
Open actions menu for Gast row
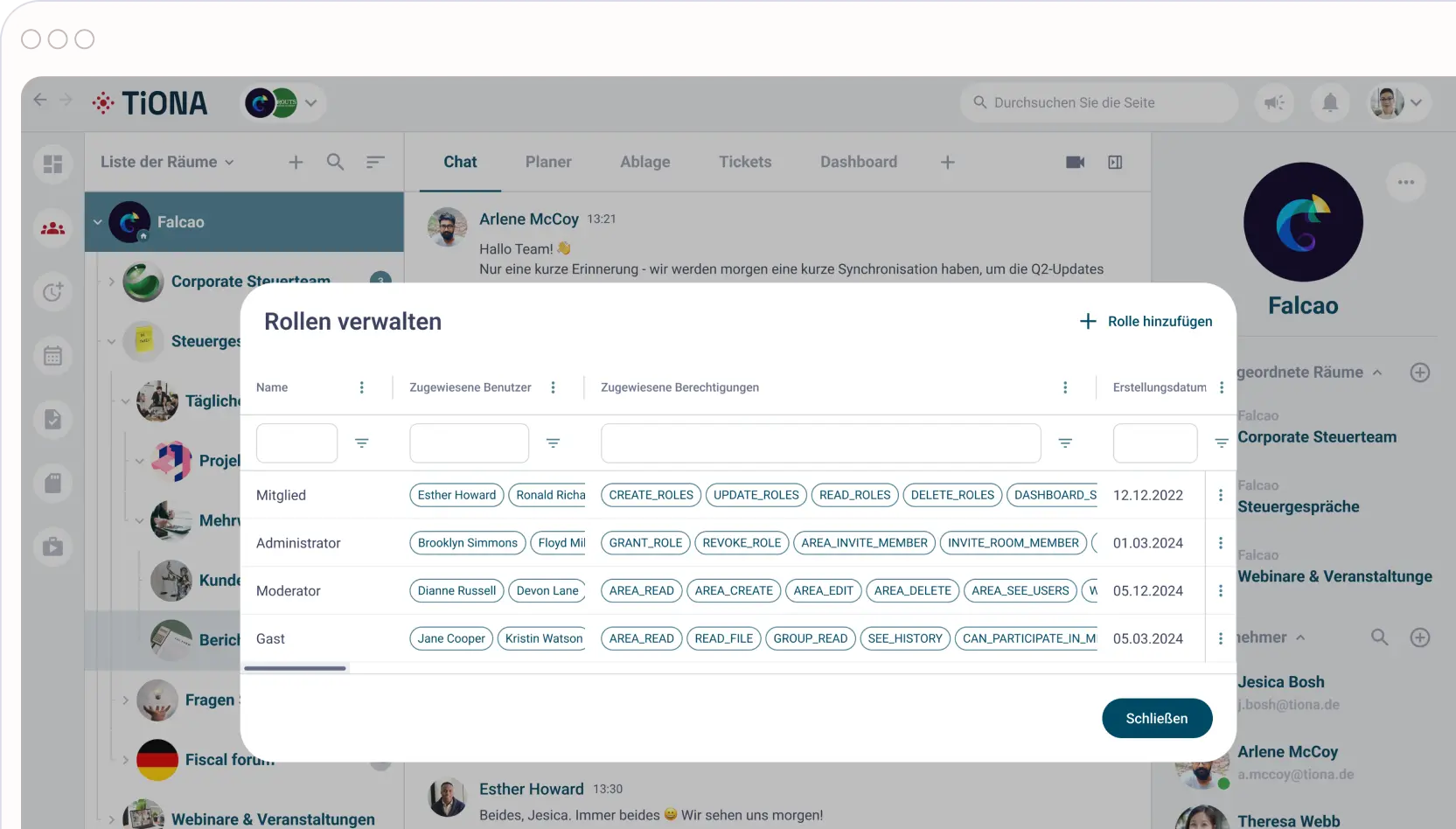tap(1221, 638)
